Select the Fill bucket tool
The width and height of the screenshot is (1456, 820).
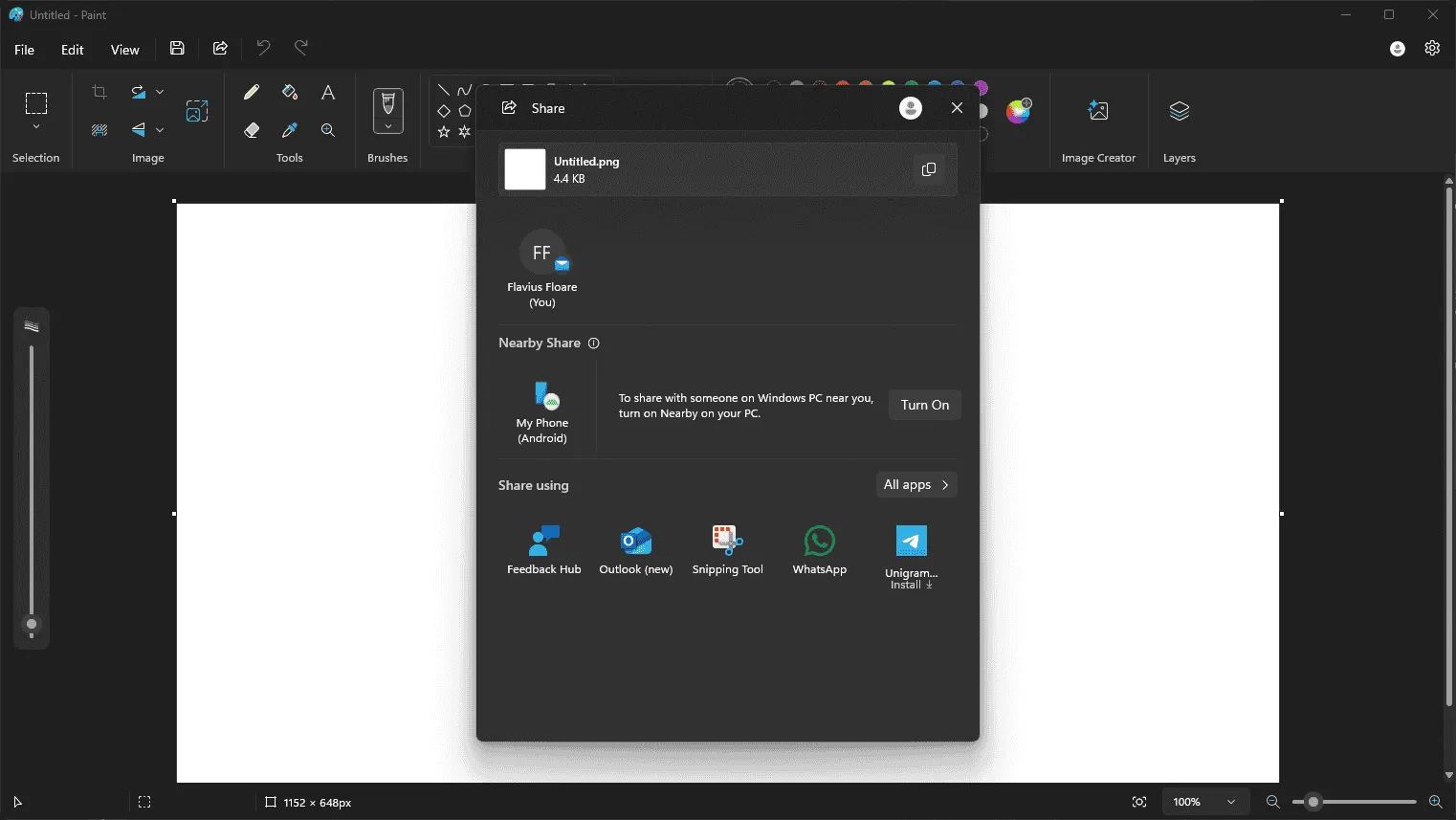[x=290, y=92]
